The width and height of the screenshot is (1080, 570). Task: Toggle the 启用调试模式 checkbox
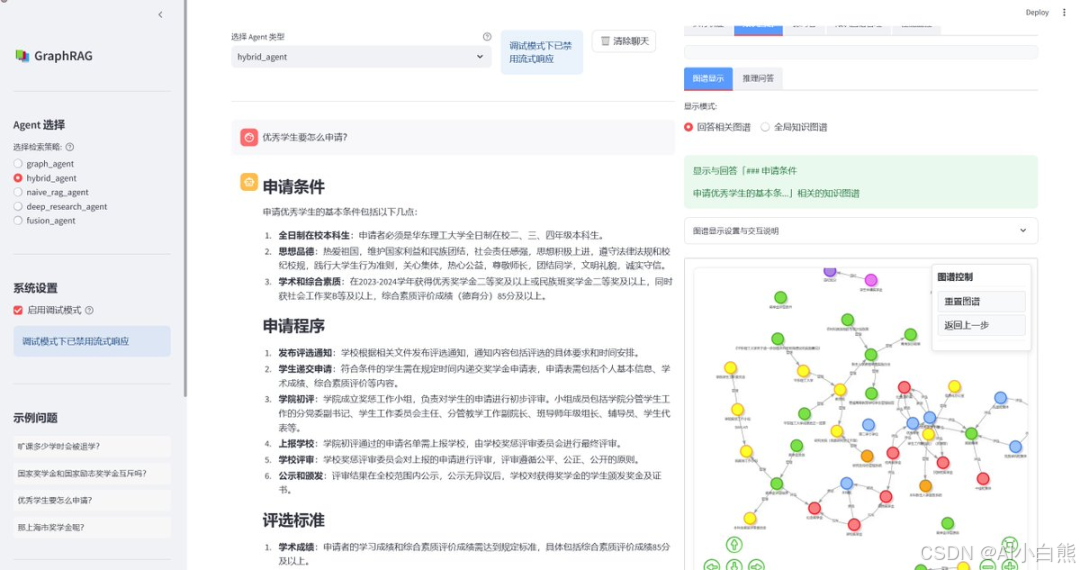[18, 310]
